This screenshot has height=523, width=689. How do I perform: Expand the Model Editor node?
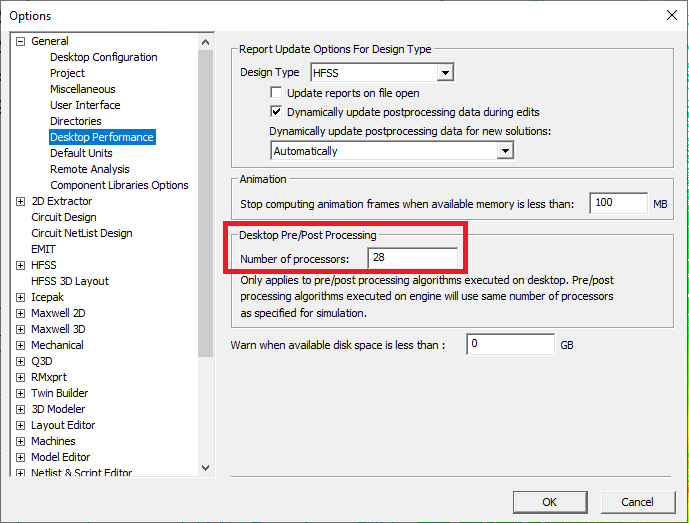click(x=20, y=458)
